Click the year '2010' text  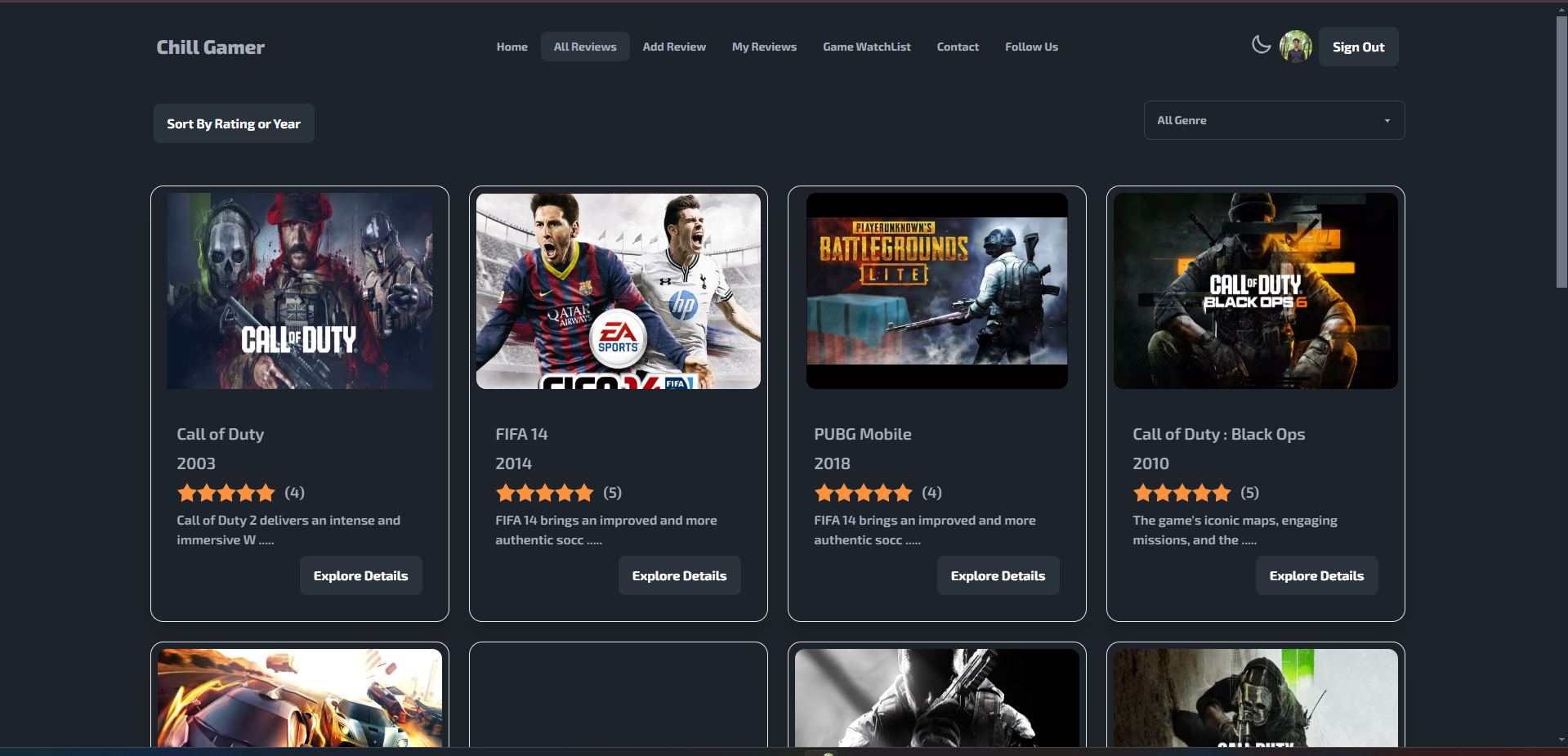pyautogui.click(x=1151, y=463)
